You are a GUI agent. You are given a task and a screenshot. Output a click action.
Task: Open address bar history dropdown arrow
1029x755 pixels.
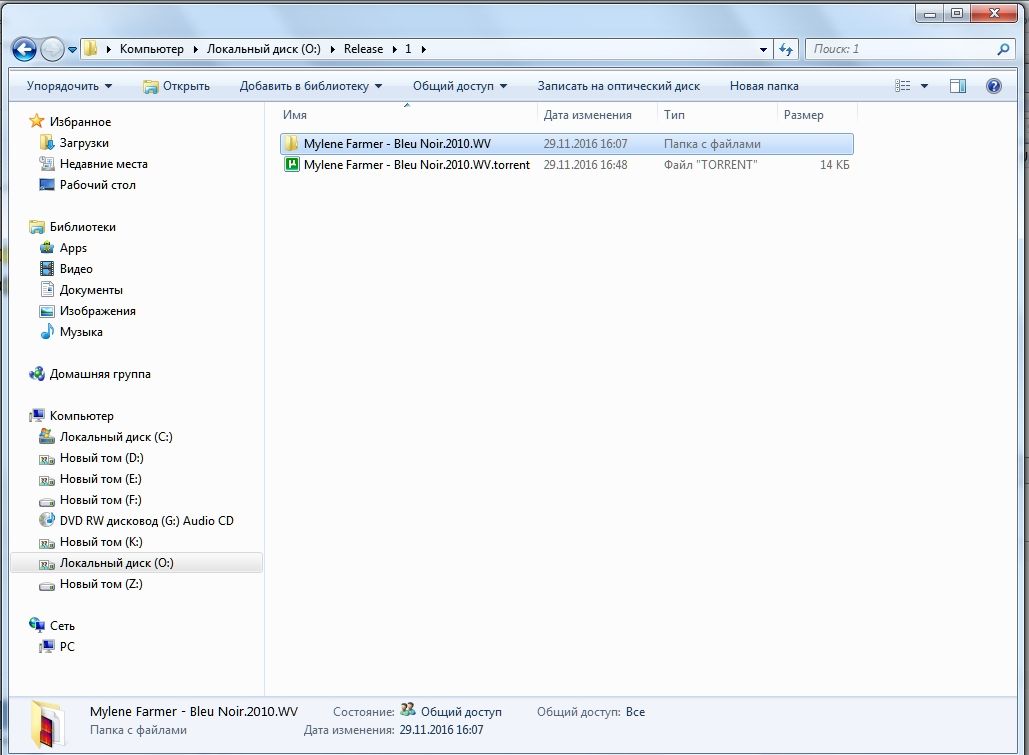[x=763, y=49]
